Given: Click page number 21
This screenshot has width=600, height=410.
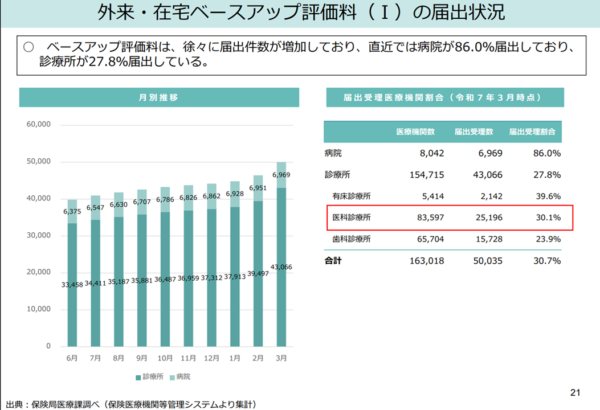Looking at the screenshot, I should (x=573, y=389).
